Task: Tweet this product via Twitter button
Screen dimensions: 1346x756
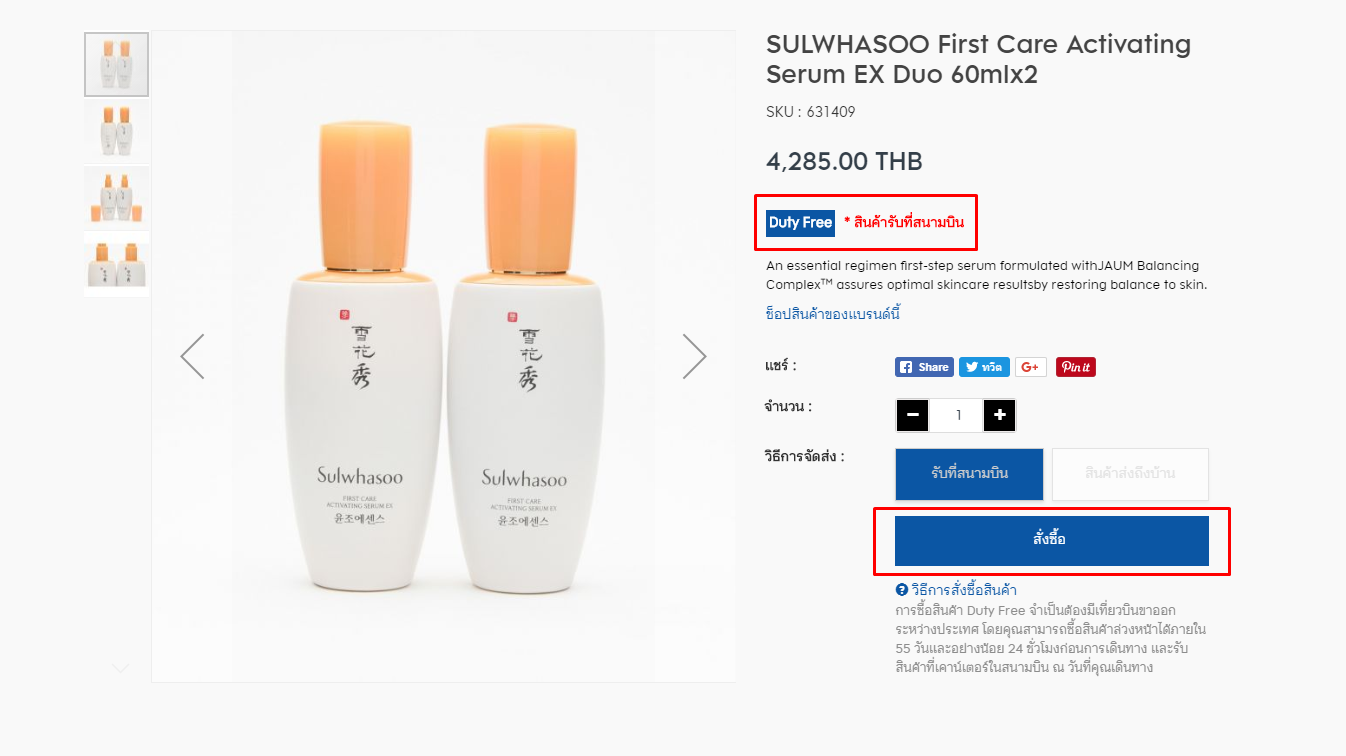Action: (984, 367)
